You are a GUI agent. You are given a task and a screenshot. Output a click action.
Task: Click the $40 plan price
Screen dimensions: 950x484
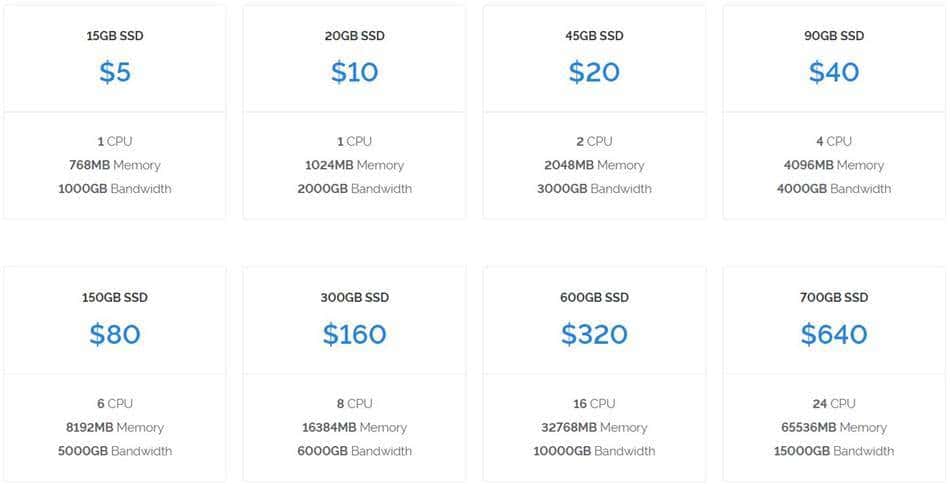pos(834,72)
